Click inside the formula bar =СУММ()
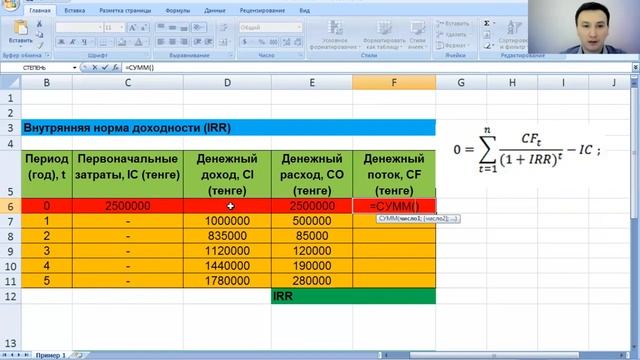 376,67
